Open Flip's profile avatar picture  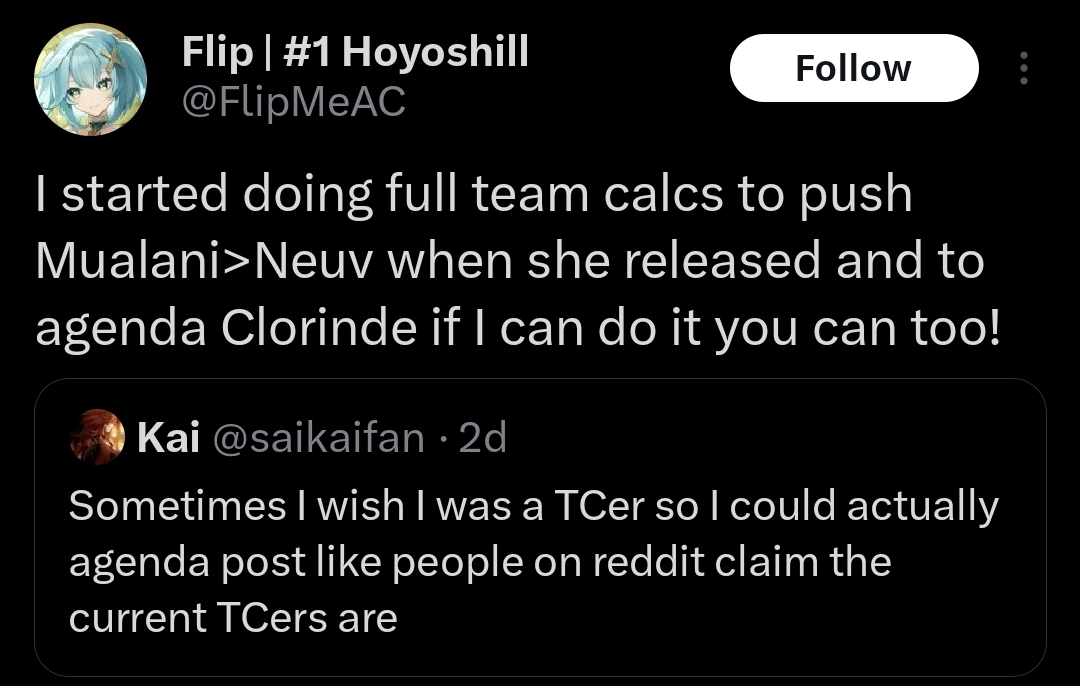point(90,79)
